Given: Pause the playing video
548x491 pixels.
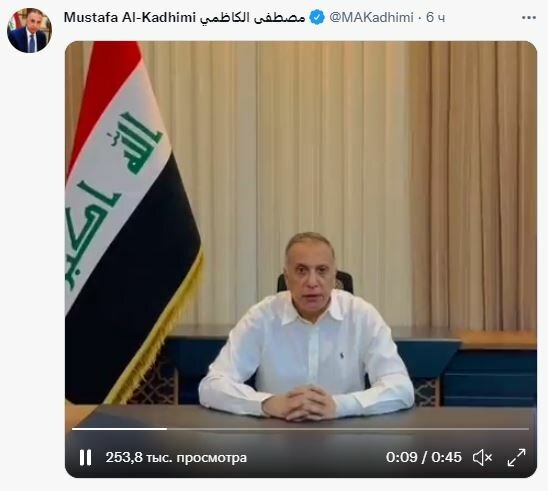Looking at the screenshot, I should (x=85, y=457).
